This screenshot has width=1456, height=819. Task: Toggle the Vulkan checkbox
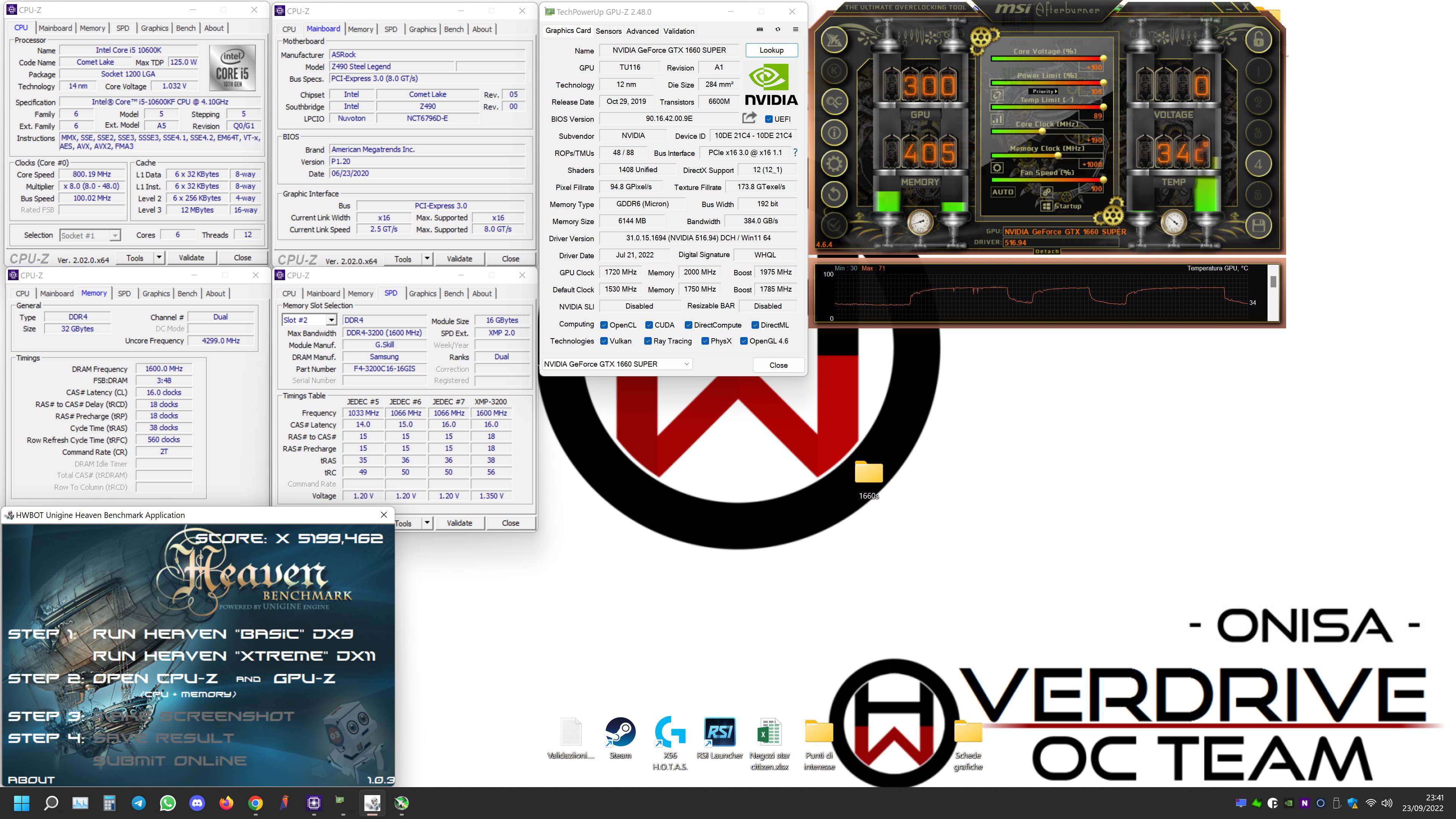[x=604, y=341]
